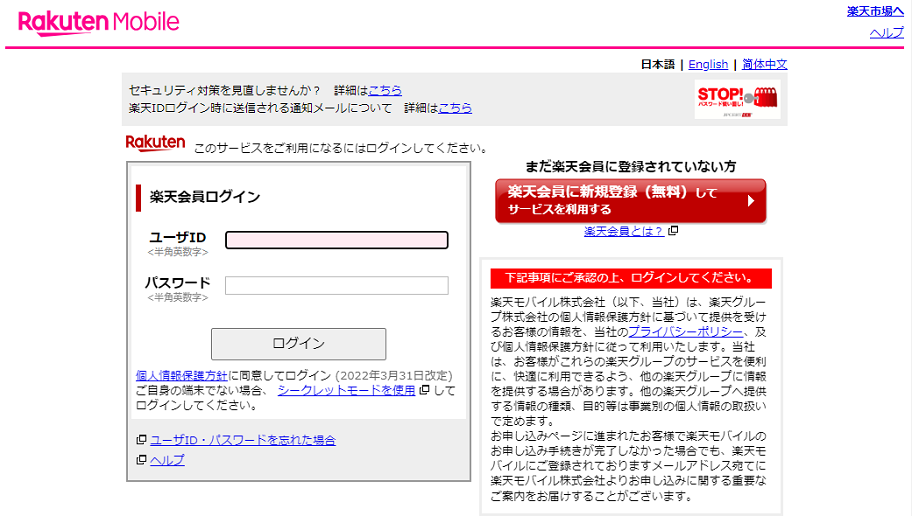Click the red 下記事項にご承認の上 banner
Screen dimensions: 912x516
[631, 278]
